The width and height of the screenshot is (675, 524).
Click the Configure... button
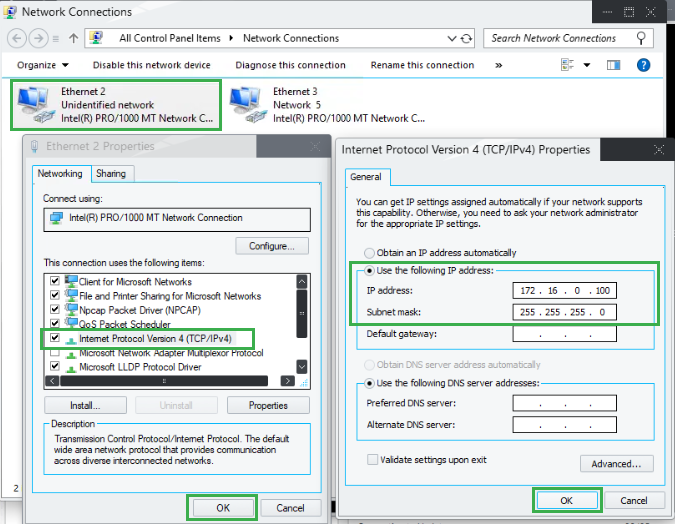point(271,246)
